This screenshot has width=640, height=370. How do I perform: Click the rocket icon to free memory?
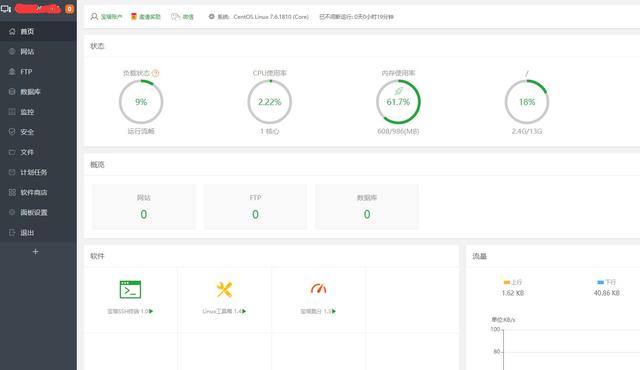point(399,91)
